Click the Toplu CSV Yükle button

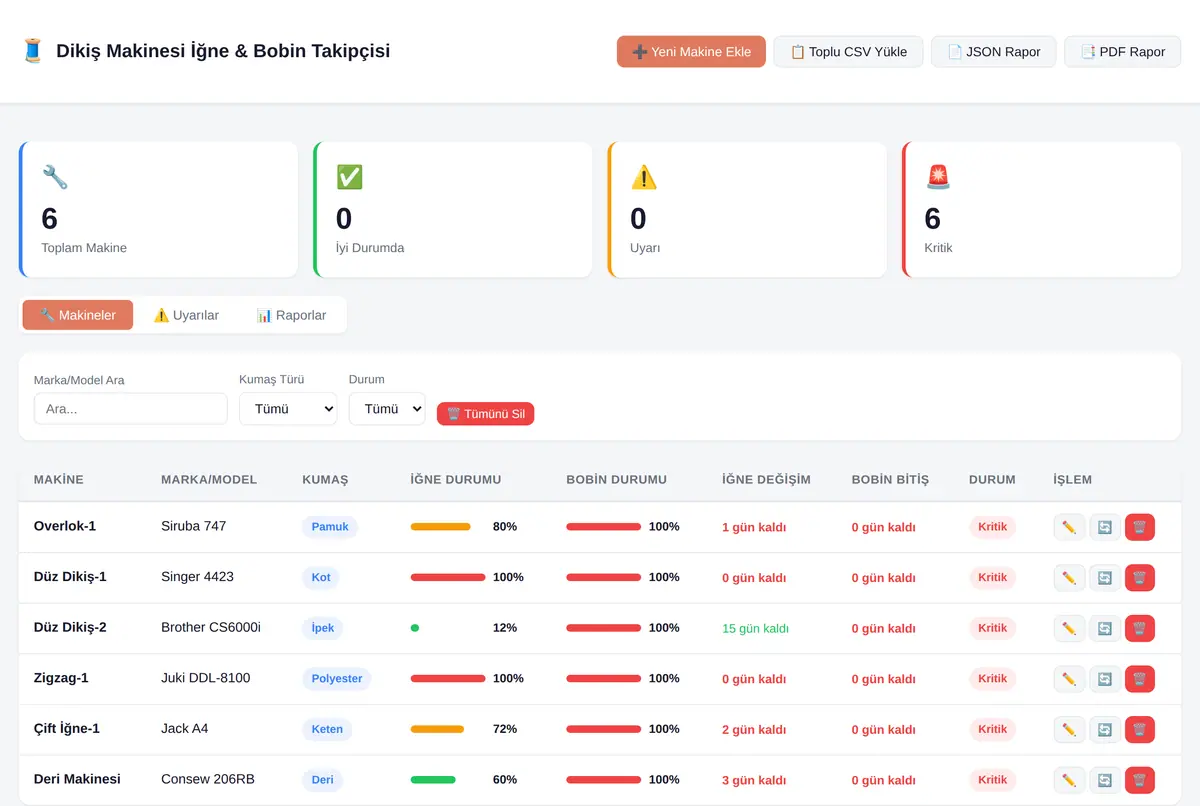[848, 52]
